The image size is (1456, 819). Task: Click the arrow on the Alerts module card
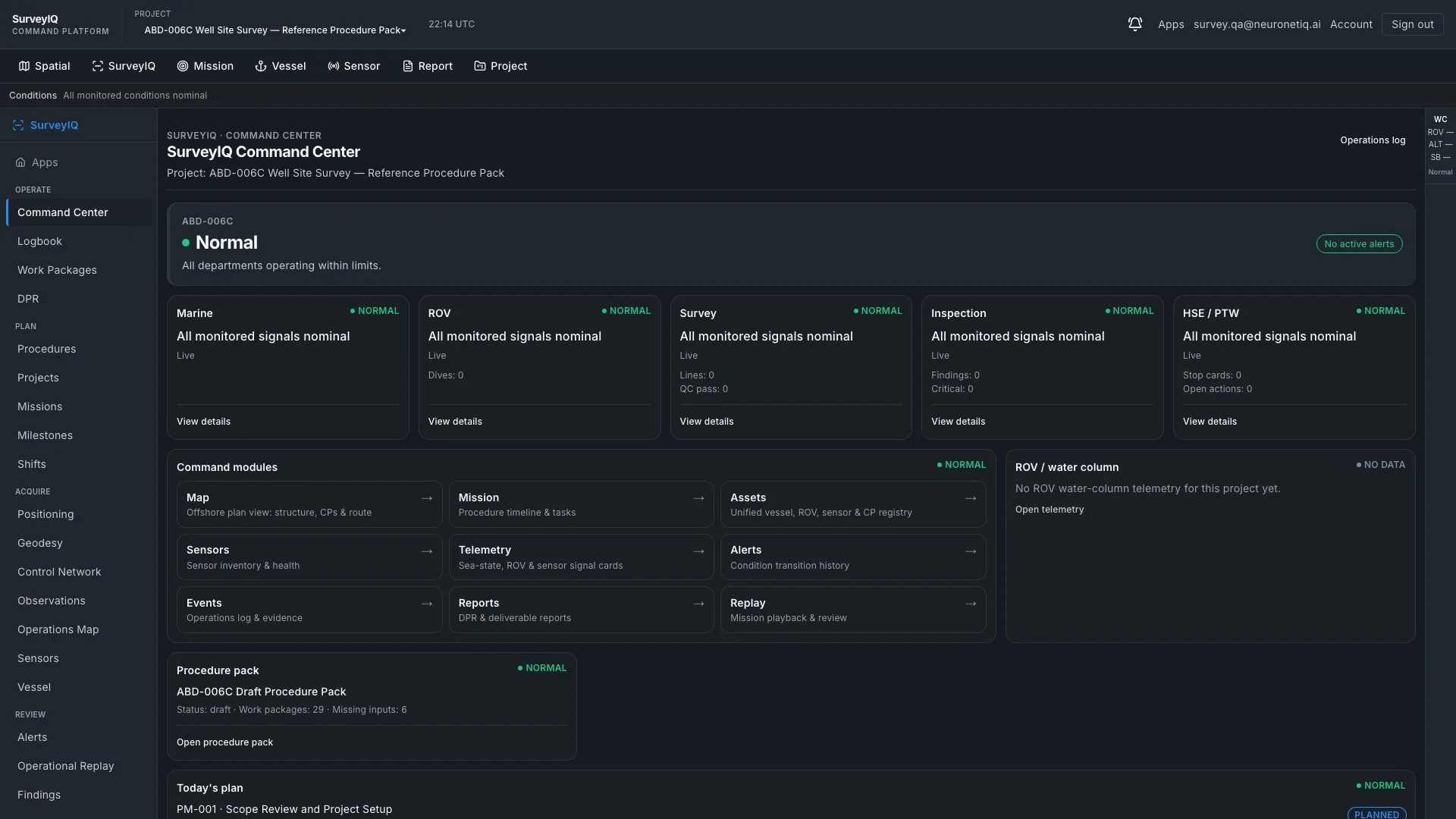point(971,551)
